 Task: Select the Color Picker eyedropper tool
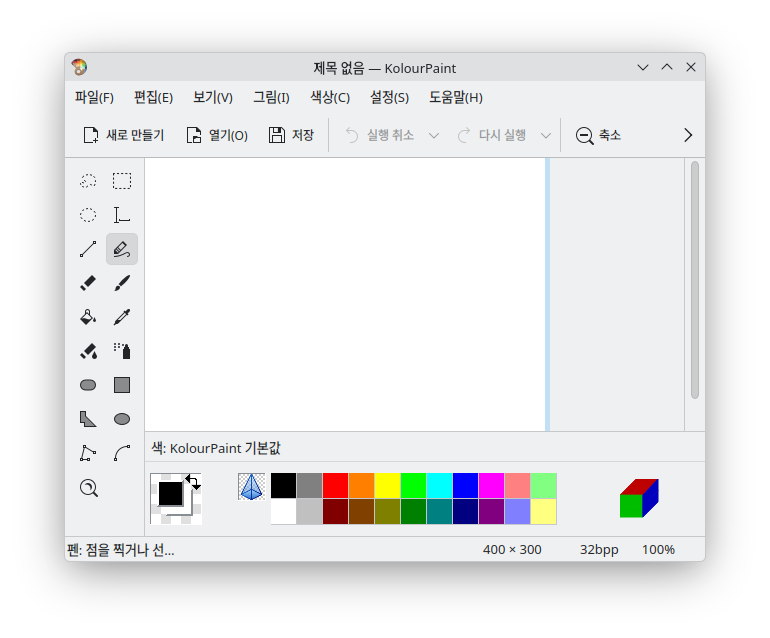pos(122,317)
